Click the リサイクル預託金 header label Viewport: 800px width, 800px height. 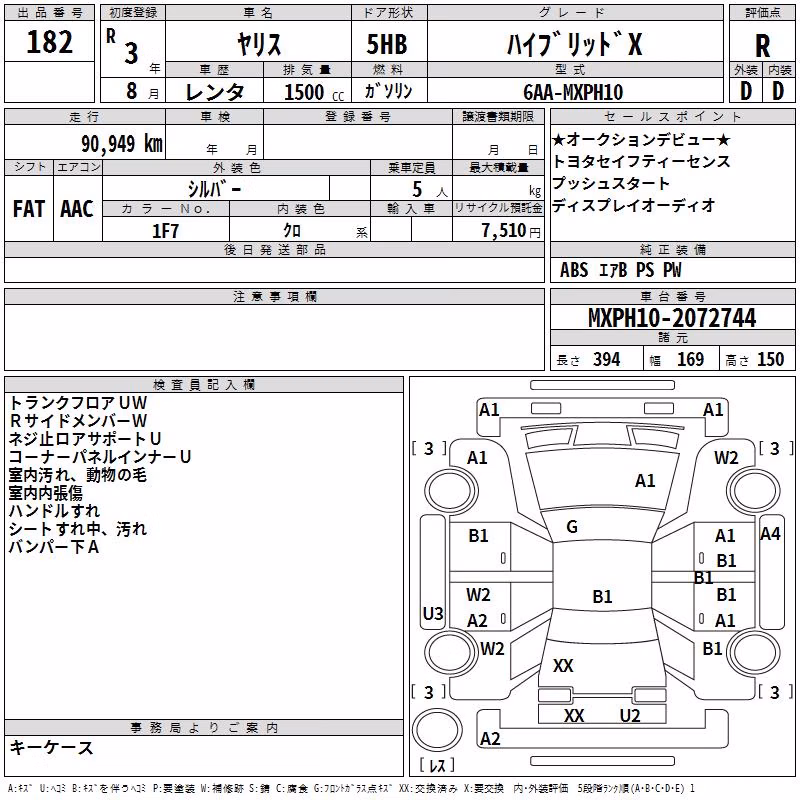[498, 208]
